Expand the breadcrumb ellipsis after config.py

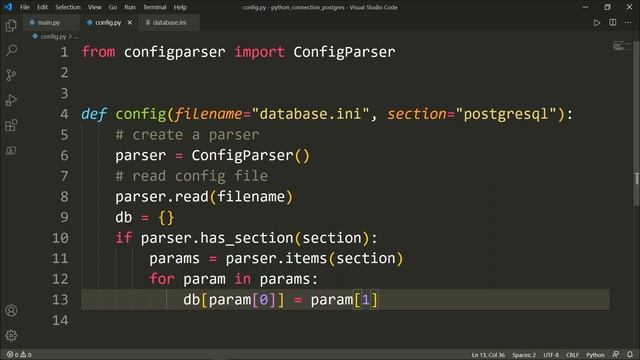76,37
